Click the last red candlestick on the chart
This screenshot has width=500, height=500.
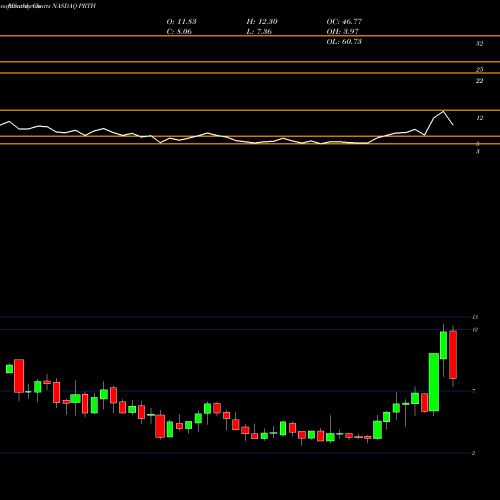(453, 355)
